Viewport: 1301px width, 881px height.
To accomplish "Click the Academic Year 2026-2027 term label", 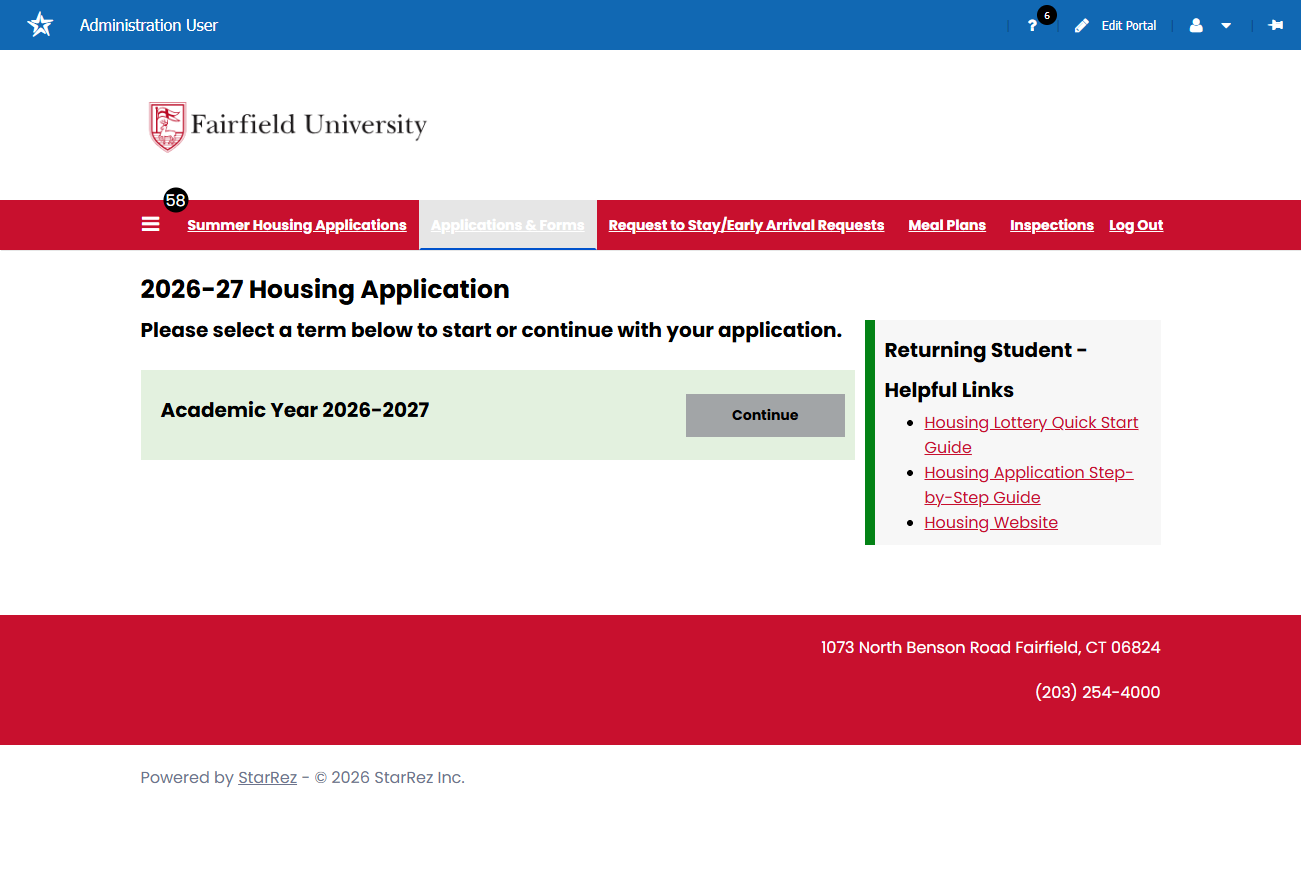I will 295,410.
